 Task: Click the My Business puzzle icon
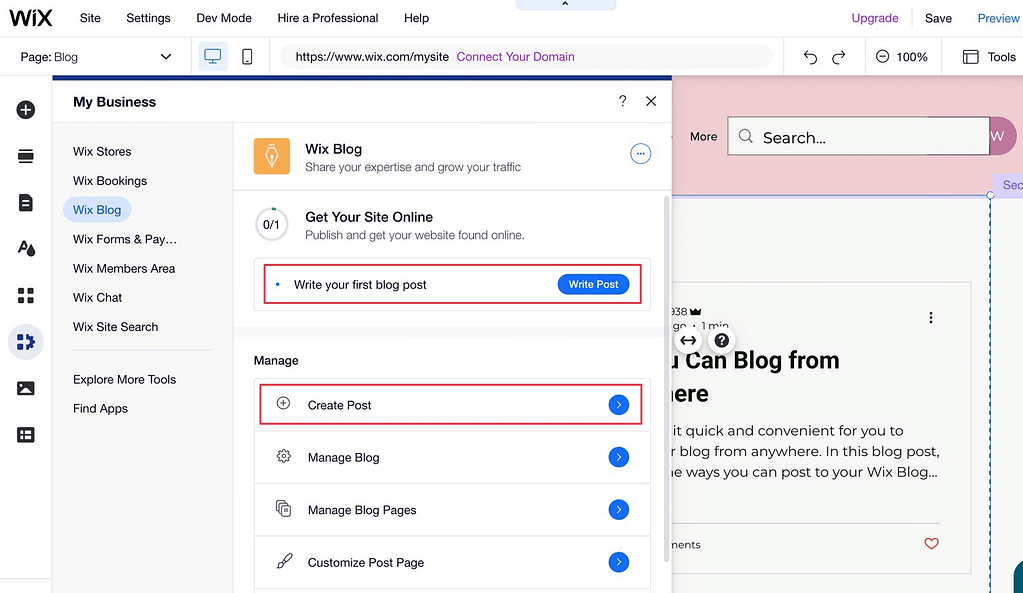click(x=25, y=342)
